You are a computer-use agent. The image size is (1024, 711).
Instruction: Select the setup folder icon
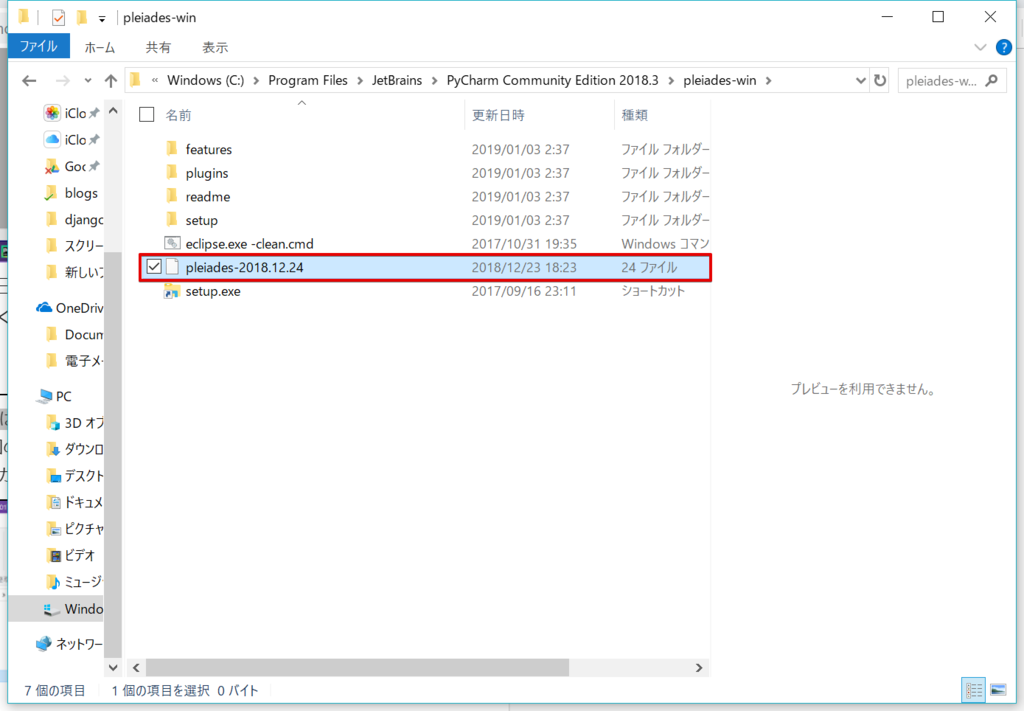pos(172,219)
